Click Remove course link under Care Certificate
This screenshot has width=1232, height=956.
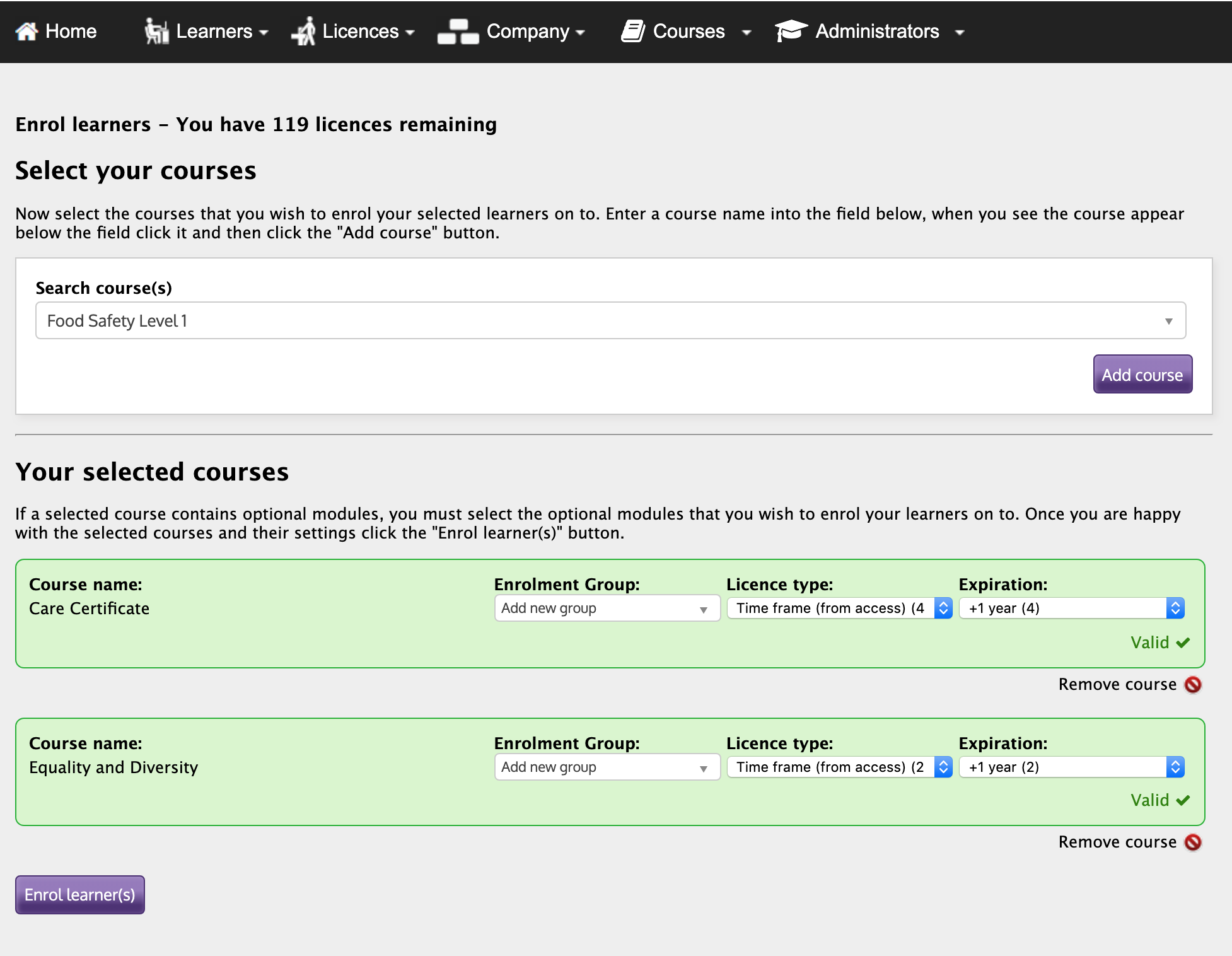click(x=1117, y=684)
